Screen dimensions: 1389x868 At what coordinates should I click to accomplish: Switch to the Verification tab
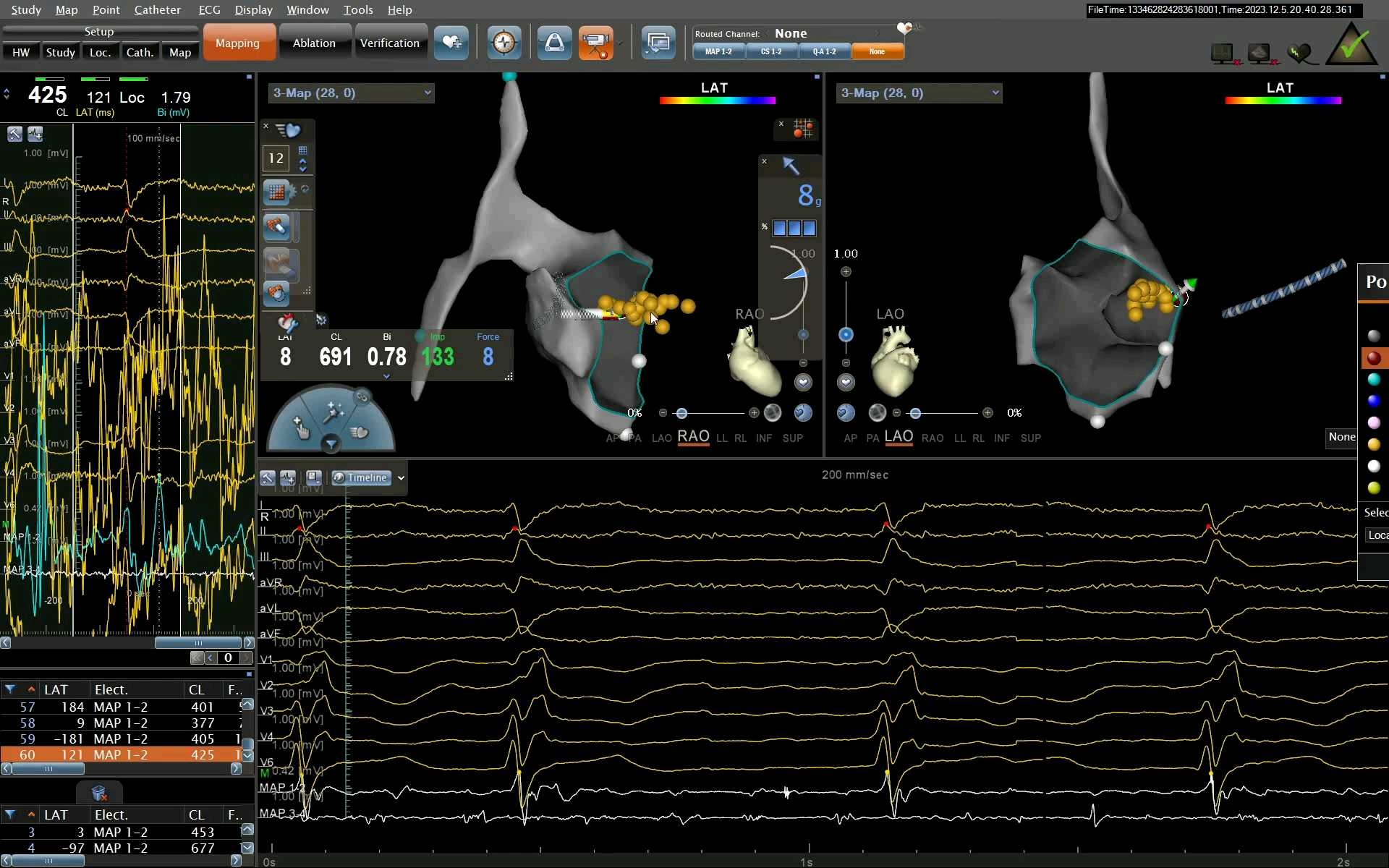point(390,43)
